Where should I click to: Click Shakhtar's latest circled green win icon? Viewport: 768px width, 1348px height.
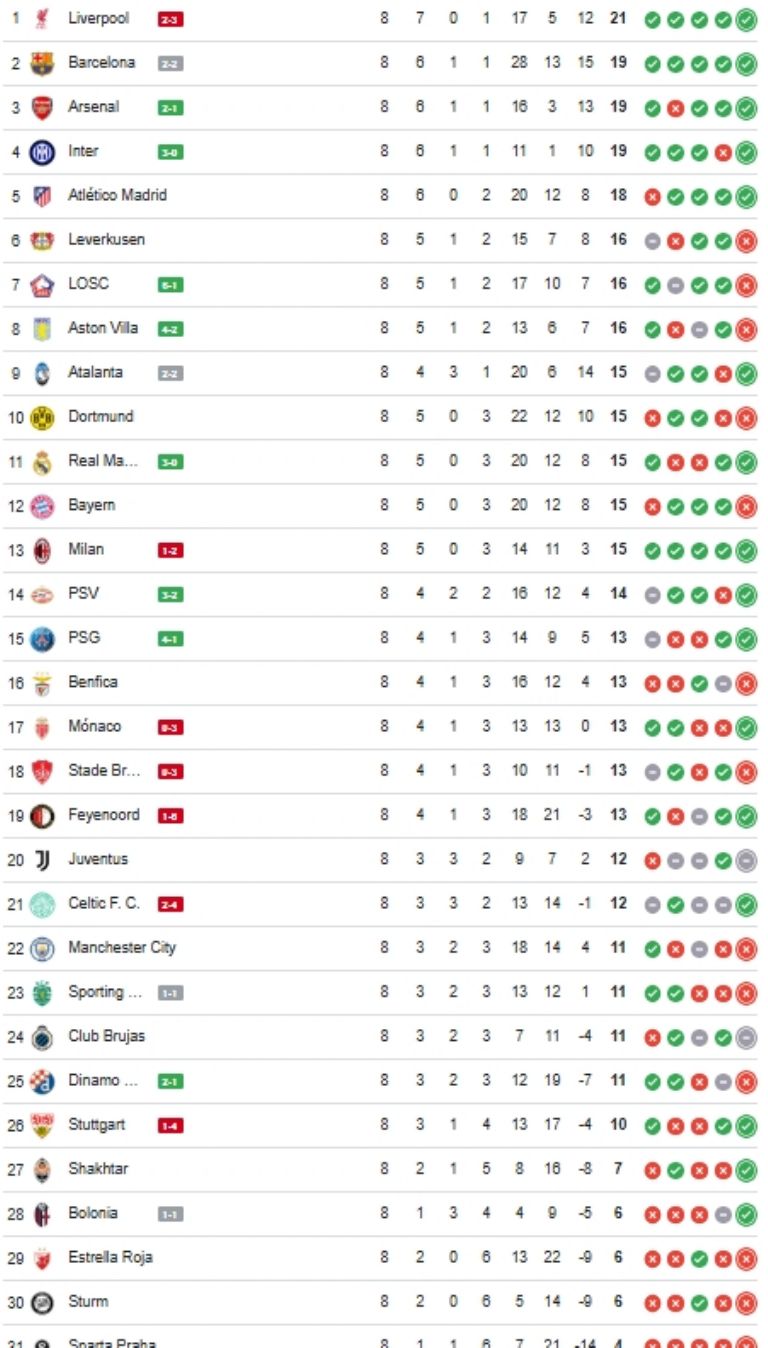tap(746, 1169)
